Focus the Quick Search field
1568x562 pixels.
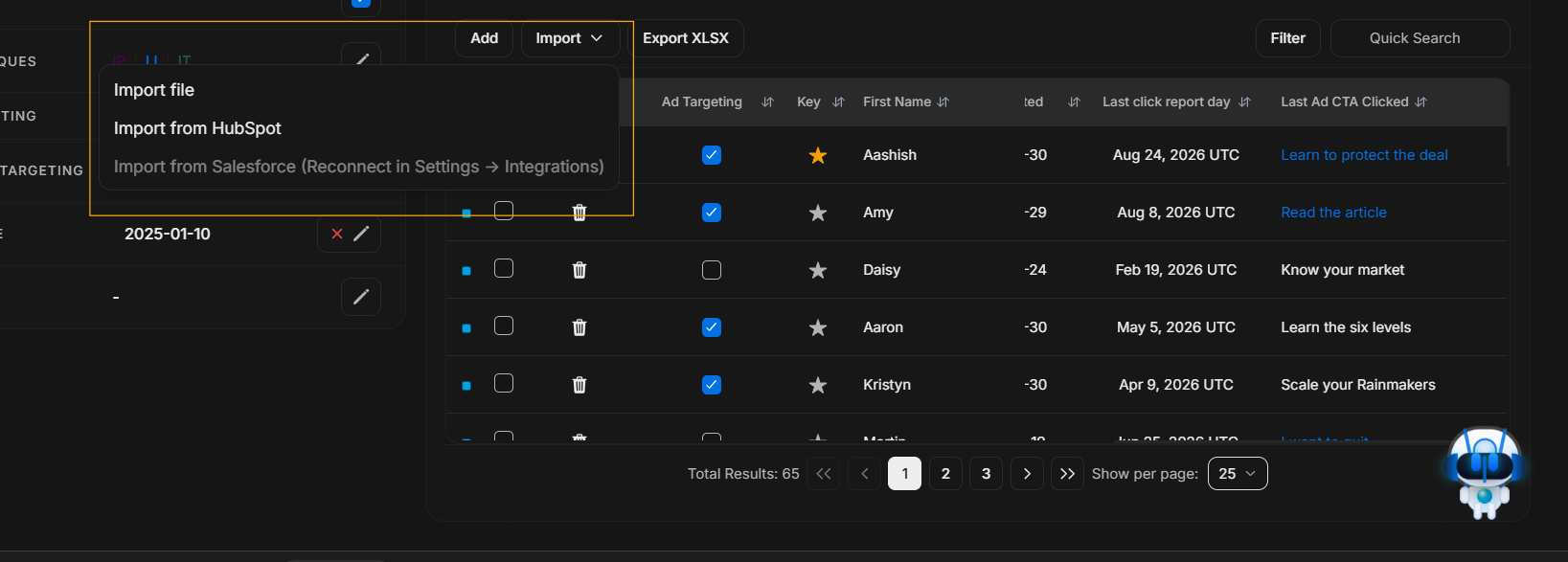(1420, 38)
